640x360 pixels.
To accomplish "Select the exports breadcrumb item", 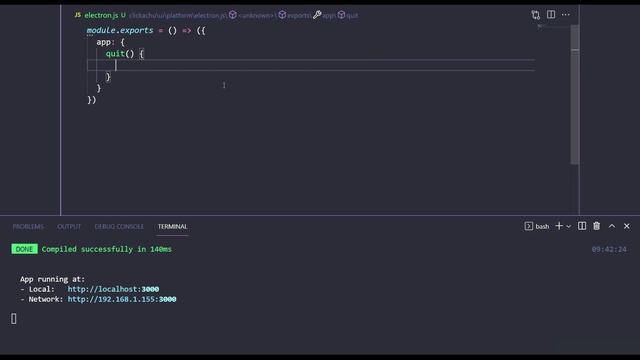I will (294, 16).
